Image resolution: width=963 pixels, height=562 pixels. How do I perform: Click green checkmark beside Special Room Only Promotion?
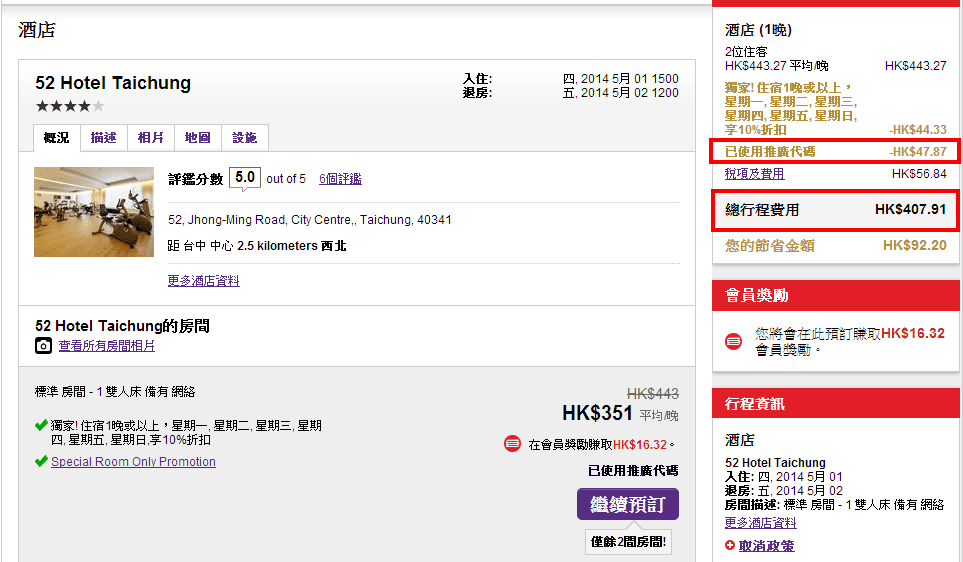[41, 462]
